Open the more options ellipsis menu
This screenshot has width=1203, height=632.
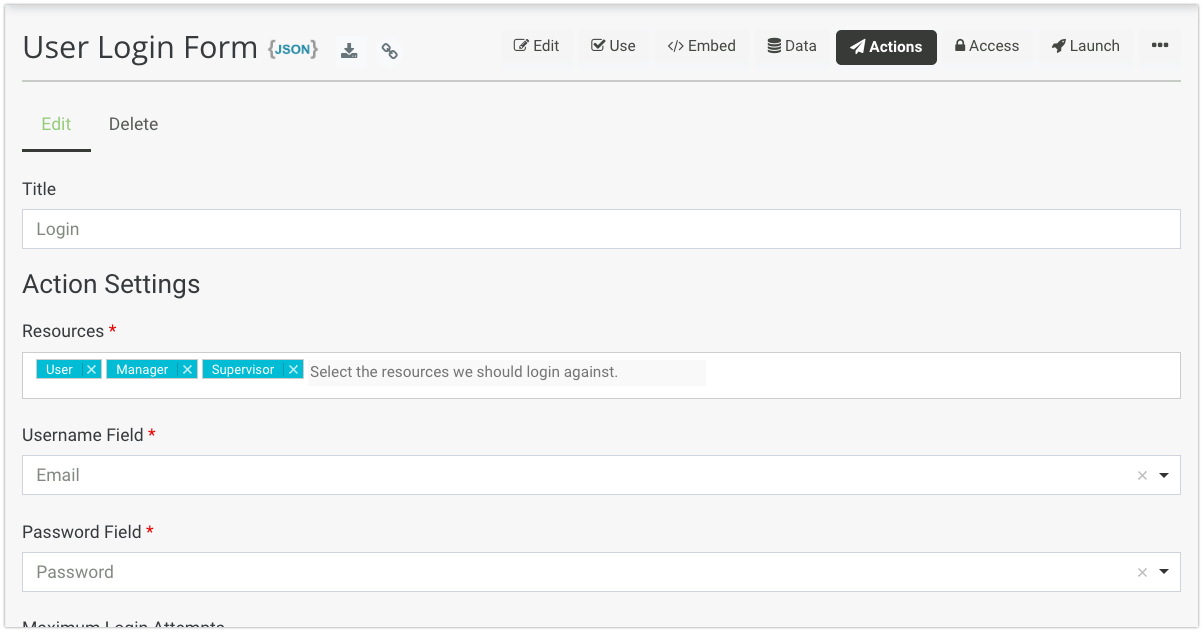coord(1159,46)
